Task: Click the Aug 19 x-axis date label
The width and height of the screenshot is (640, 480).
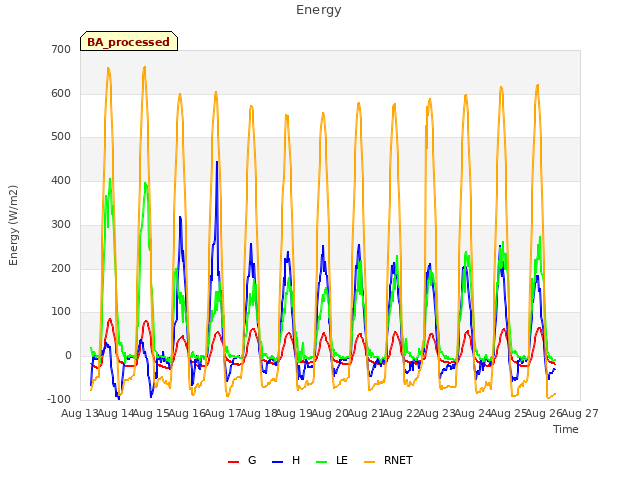Action: point(295,414)
